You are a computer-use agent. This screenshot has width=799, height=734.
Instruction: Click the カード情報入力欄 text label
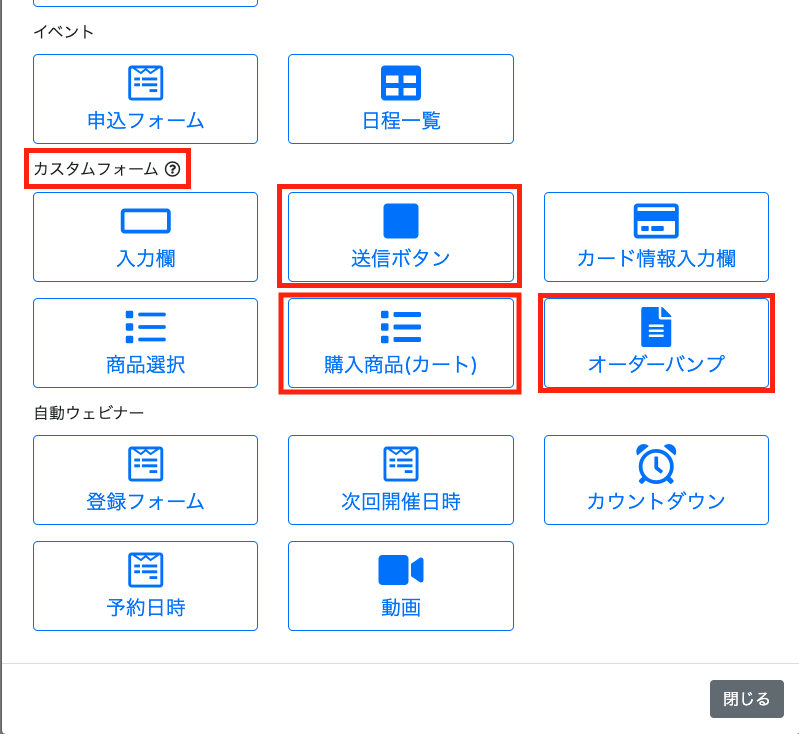[x=656, y=259]
